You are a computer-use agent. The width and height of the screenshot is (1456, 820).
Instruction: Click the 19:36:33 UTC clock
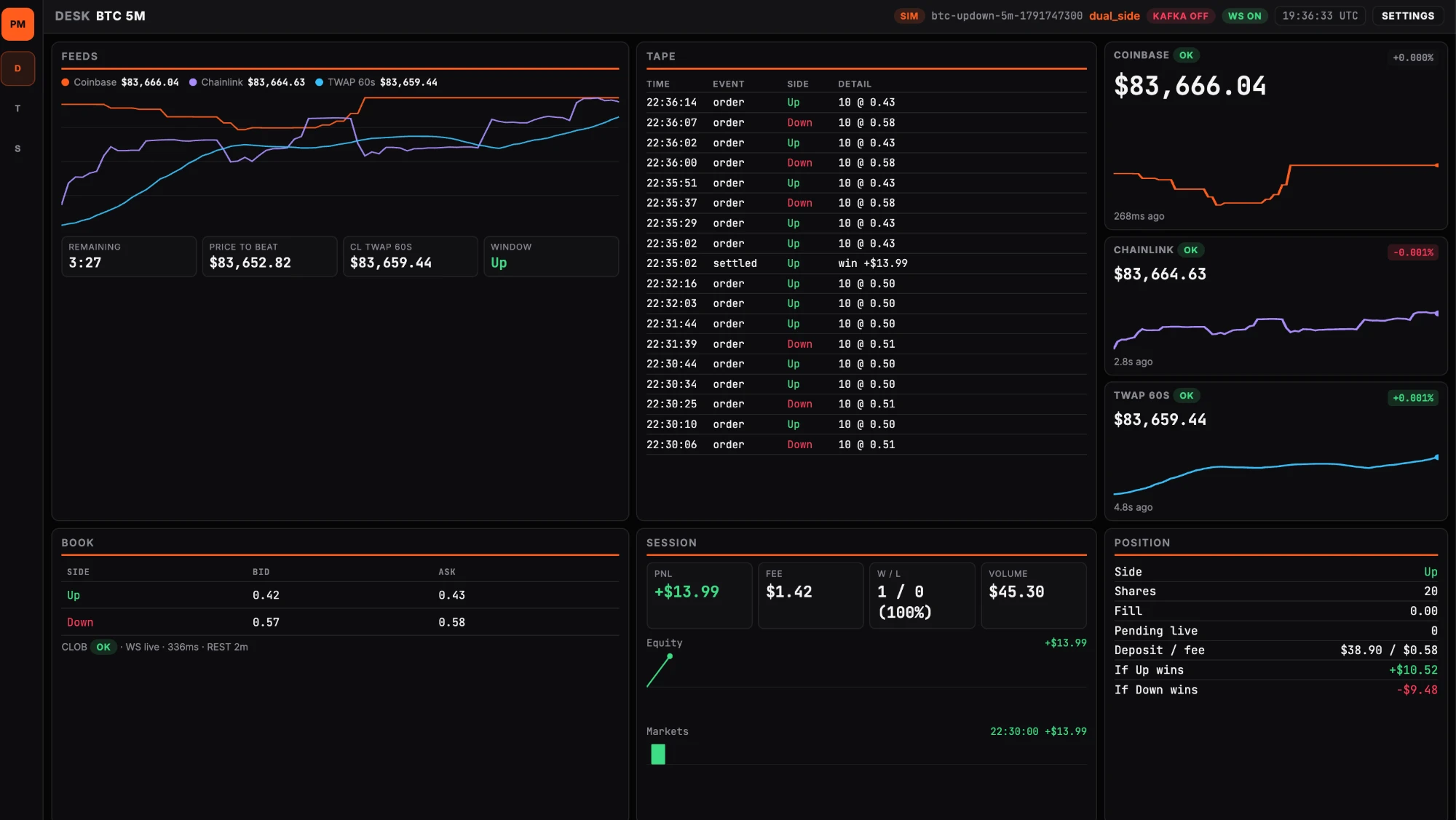coord(1319,16)
